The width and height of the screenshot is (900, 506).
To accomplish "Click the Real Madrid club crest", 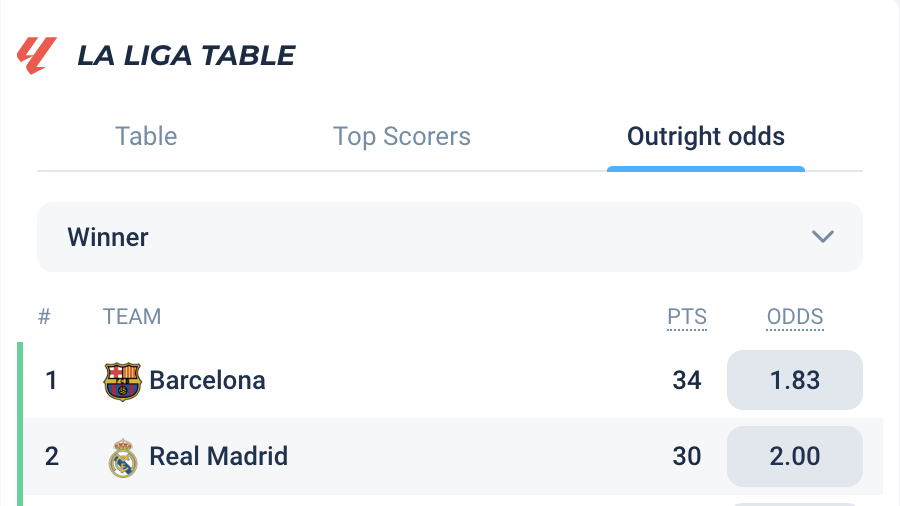I will (x=122, y=457).
